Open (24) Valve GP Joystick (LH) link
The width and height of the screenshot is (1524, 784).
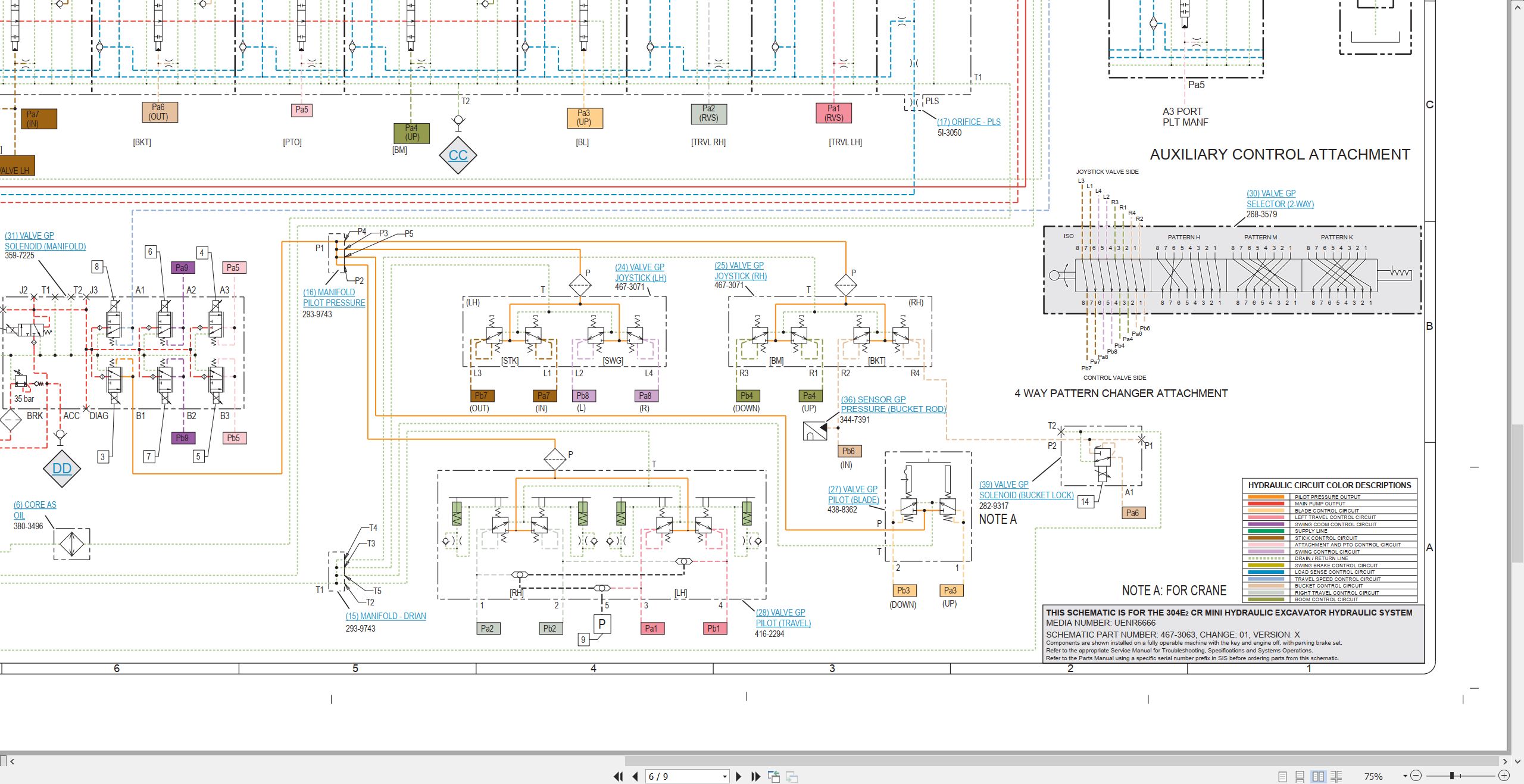pyautogui.click(x=641, y=273)
